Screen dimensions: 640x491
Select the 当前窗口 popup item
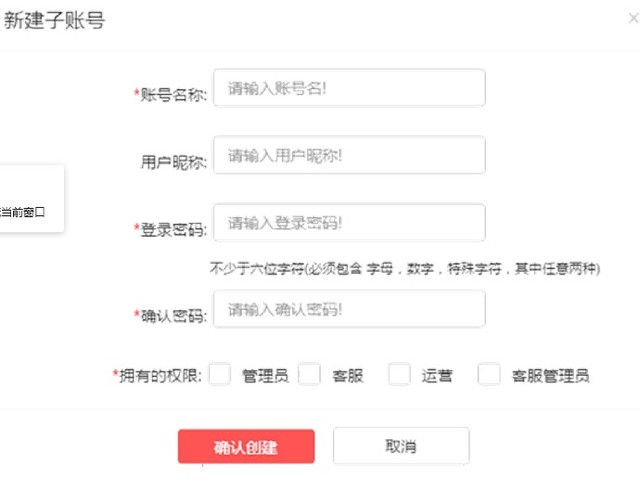point(23,212)
